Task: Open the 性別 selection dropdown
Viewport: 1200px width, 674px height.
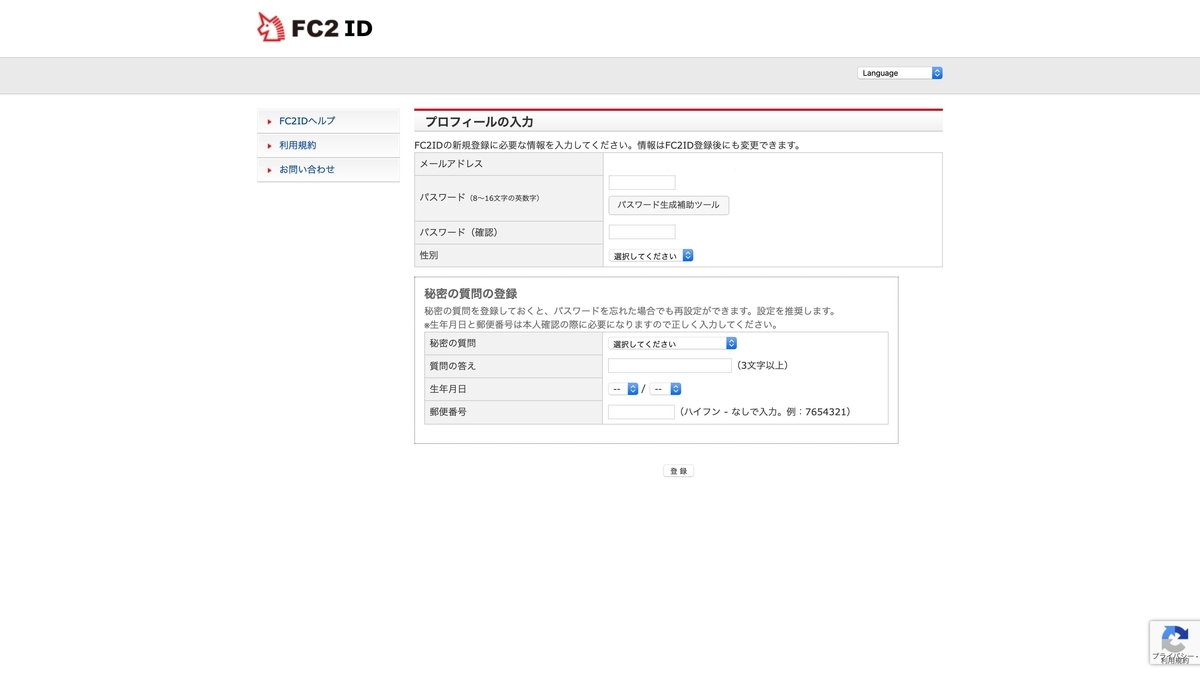Action: tap(651, 256)
